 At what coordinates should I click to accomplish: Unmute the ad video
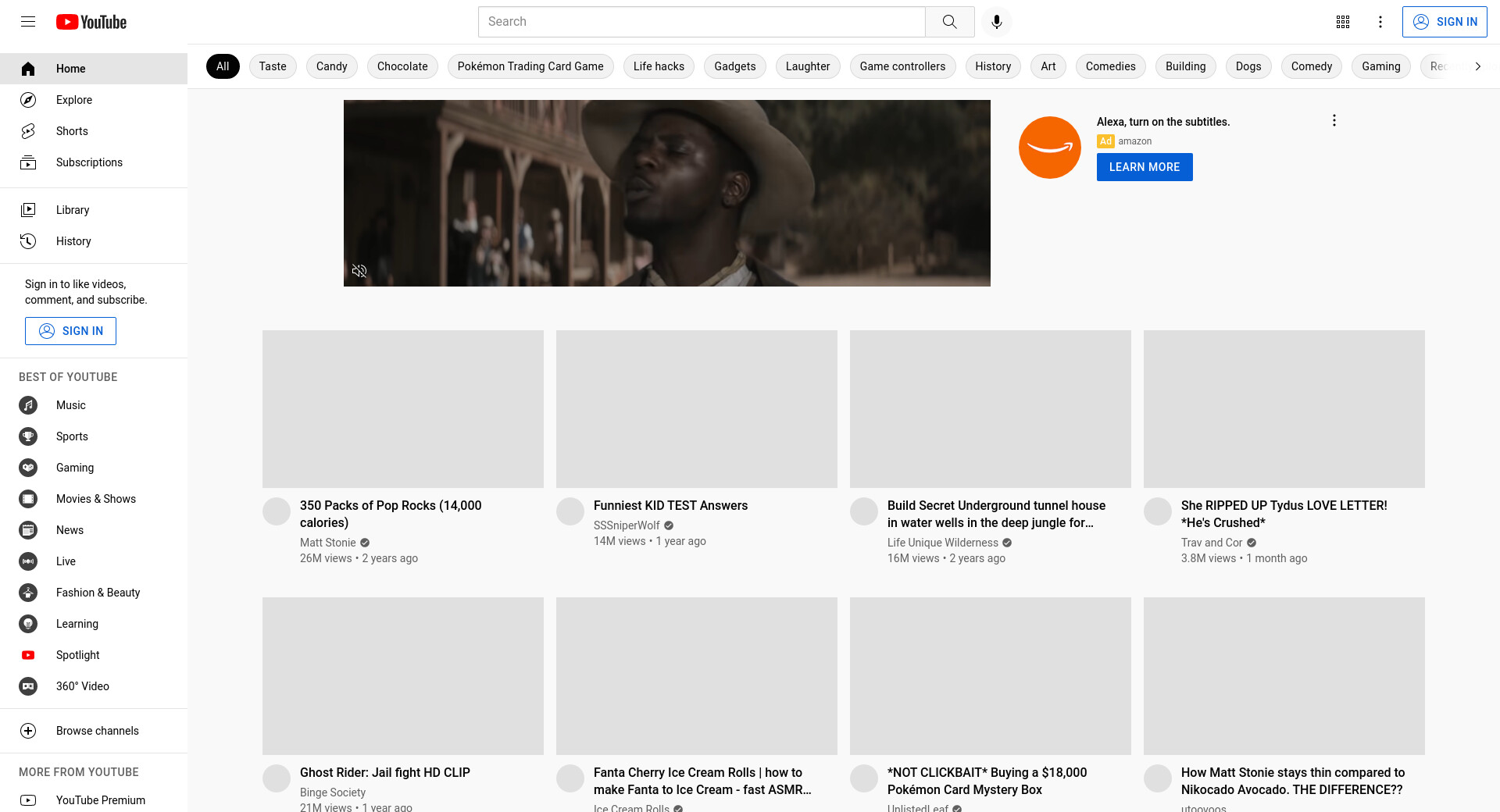point(359,271)
